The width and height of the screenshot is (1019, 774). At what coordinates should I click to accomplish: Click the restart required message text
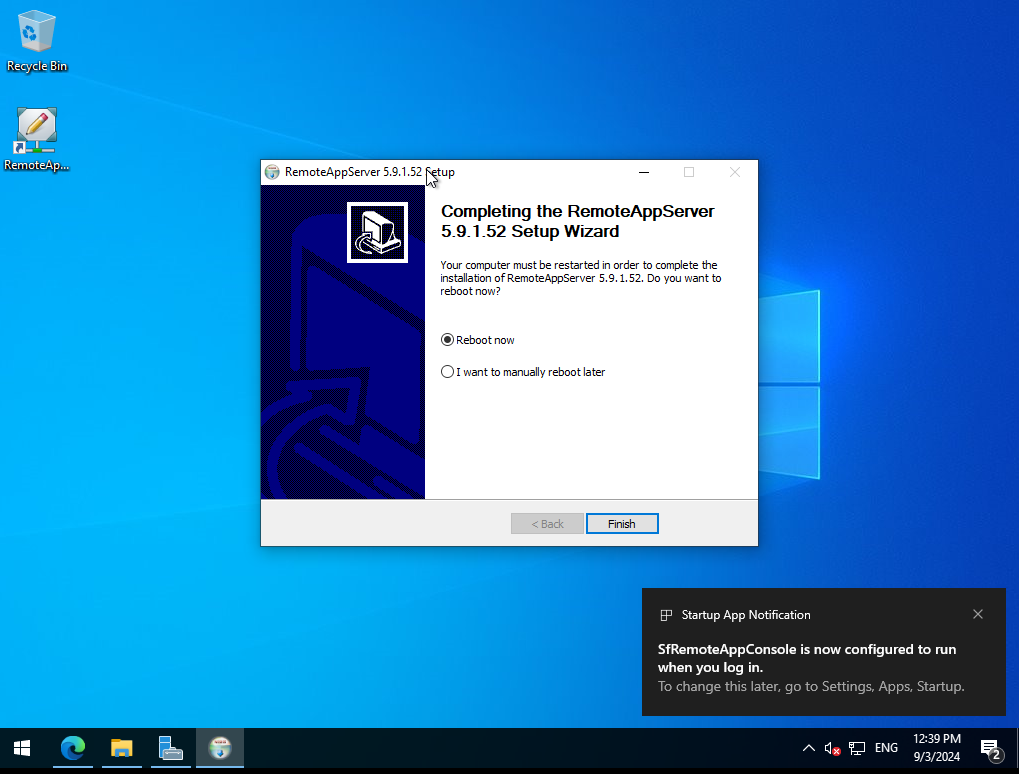tap(580, 278)
